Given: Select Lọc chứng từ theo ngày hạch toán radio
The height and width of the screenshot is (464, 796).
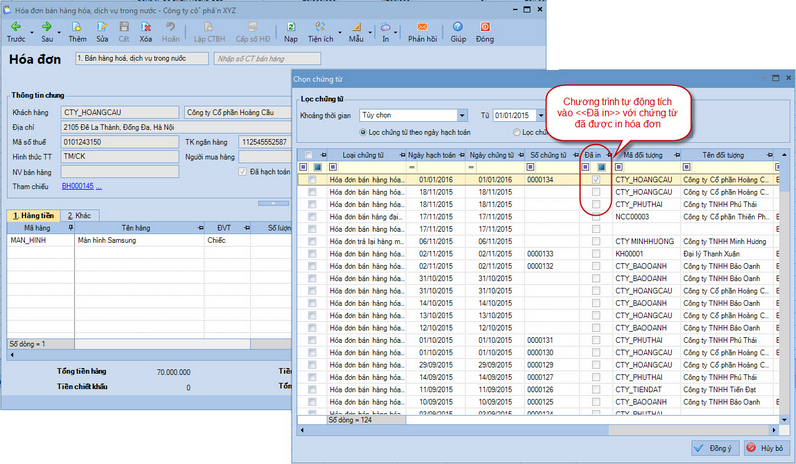Looking at the screenshot, I should (x=363, y=132).
